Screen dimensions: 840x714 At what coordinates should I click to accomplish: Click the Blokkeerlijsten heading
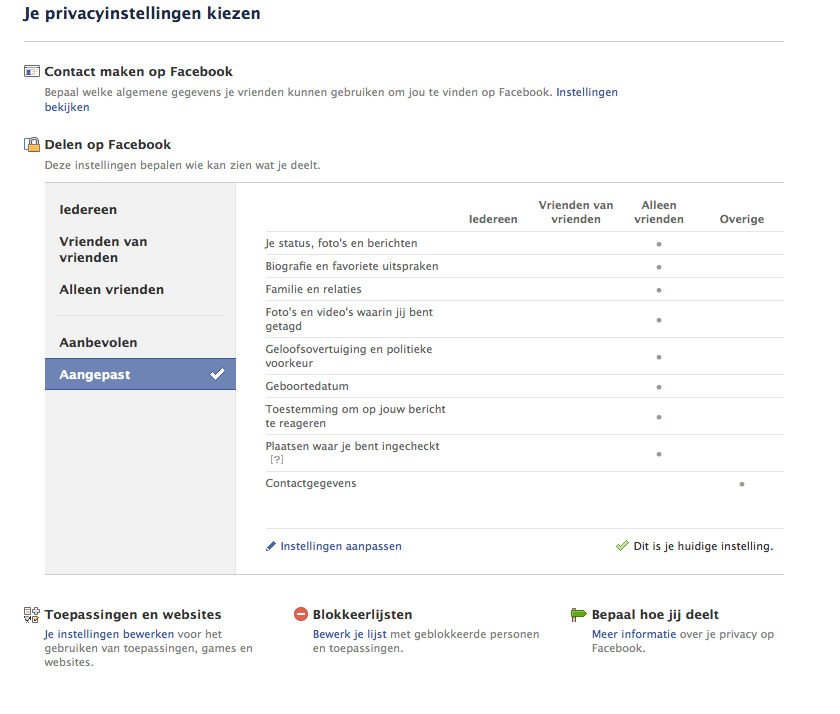pyautogui.click(x=363, y=614)
